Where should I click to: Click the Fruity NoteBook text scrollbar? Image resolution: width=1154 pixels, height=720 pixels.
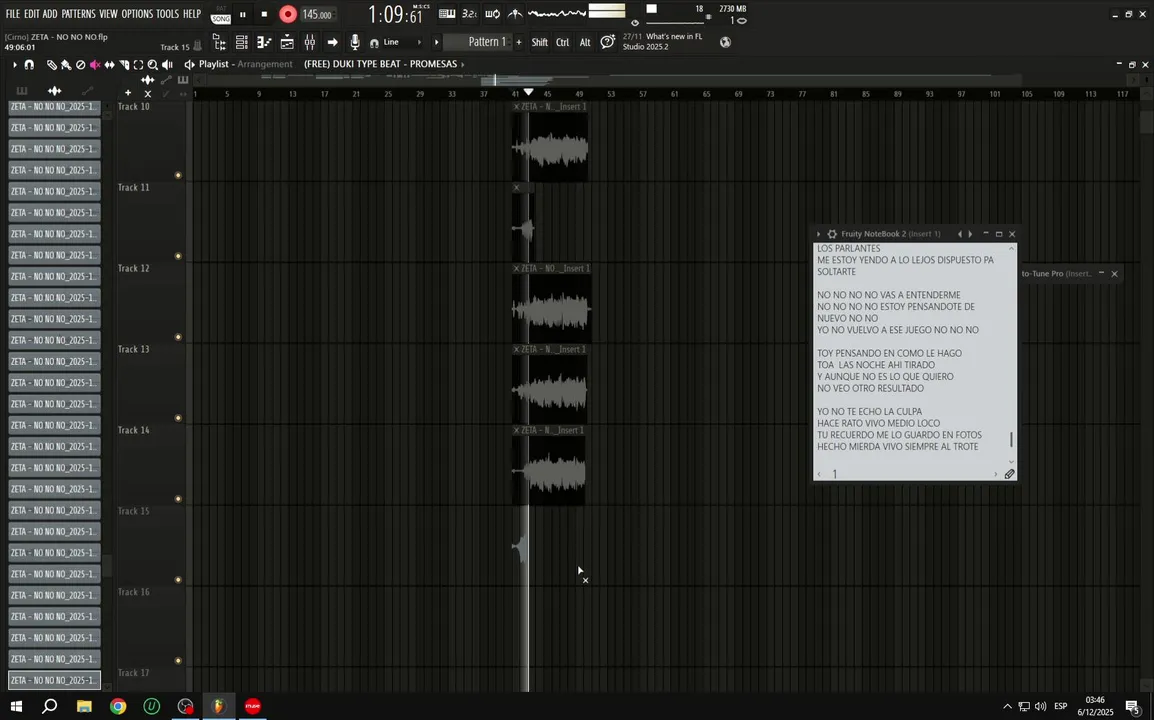pyautogui.click(x=1011, y=439)
